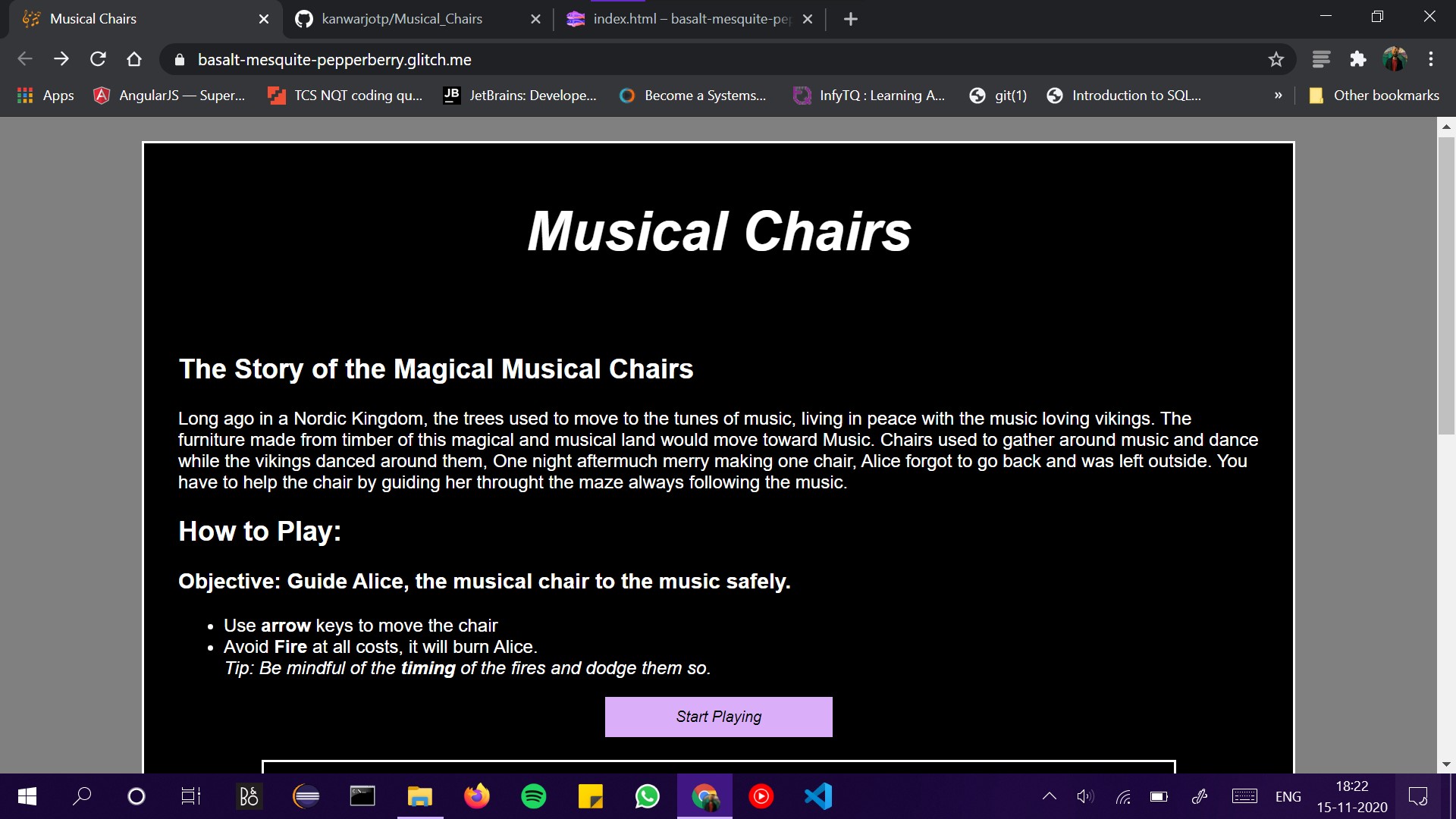The width and height of the screenshot is (1456, 819).
Task: Bookmark this page with star icon
Action: point(1276,59)
